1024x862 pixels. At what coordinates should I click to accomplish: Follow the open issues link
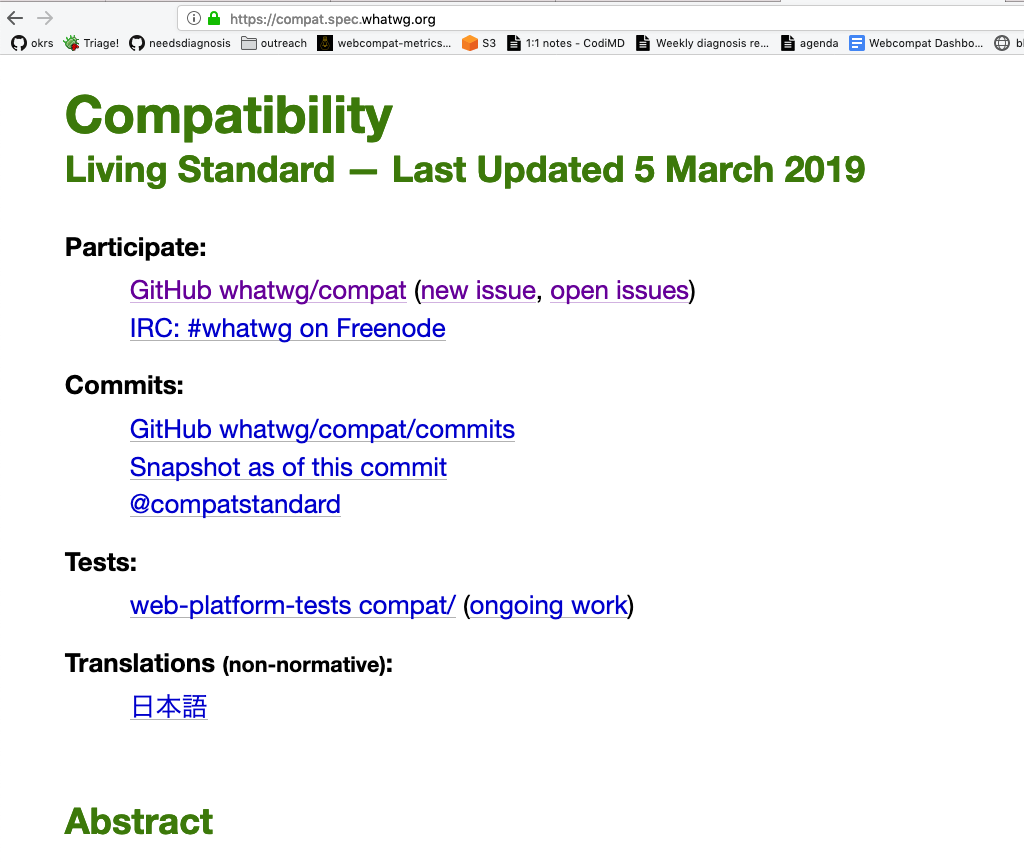coord(619,291)
